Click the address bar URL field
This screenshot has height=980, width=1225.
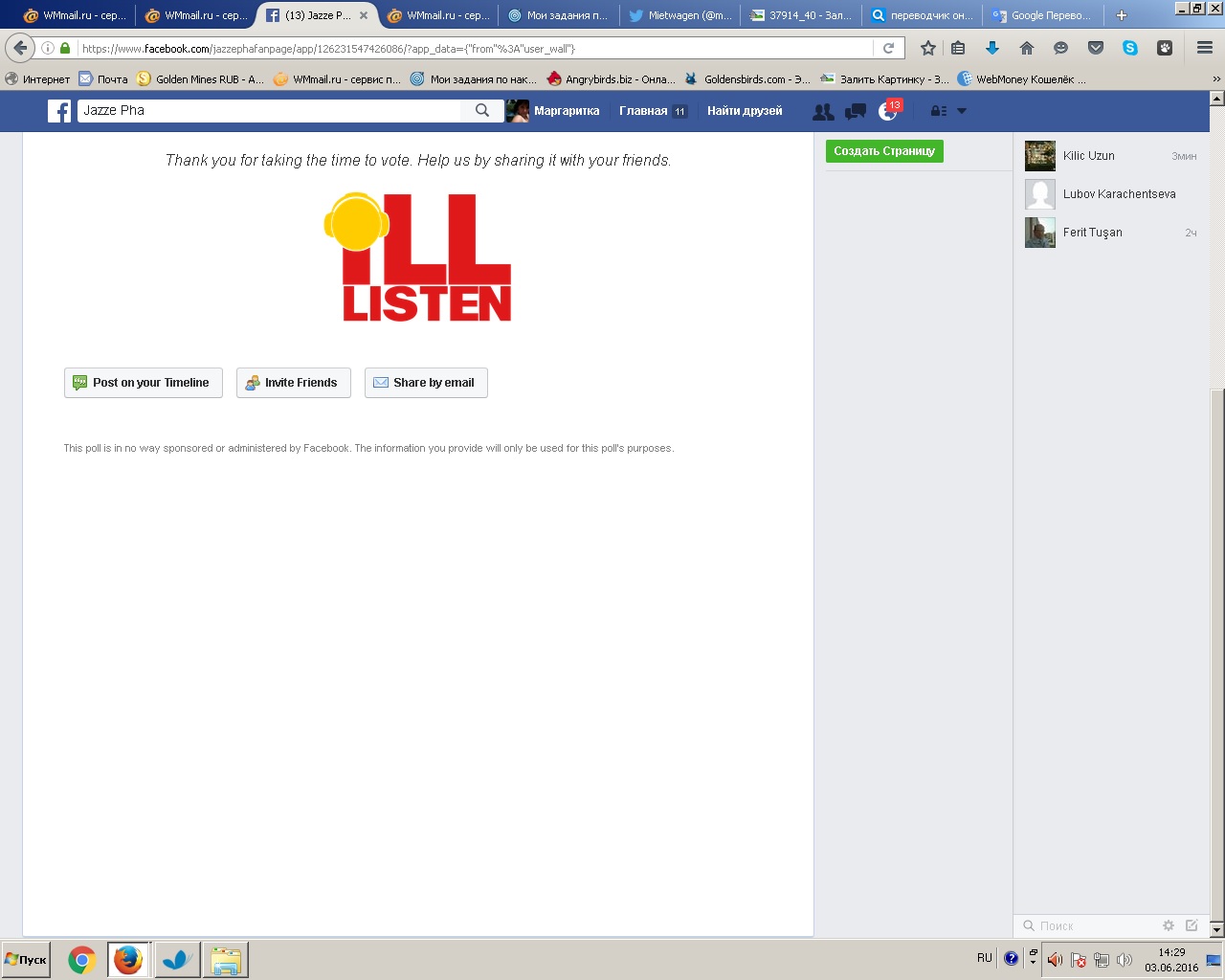coord(476,48)
